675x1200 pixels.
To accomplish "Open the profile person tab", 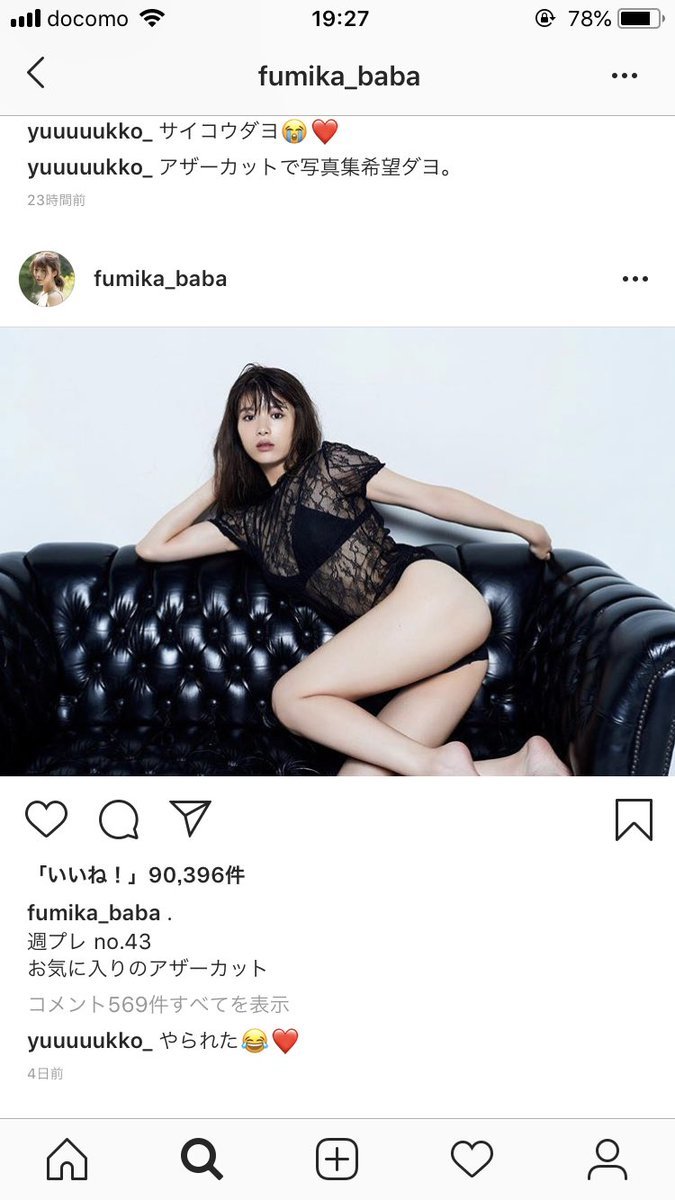I will pyautogui.click(x=607, y=1160).
